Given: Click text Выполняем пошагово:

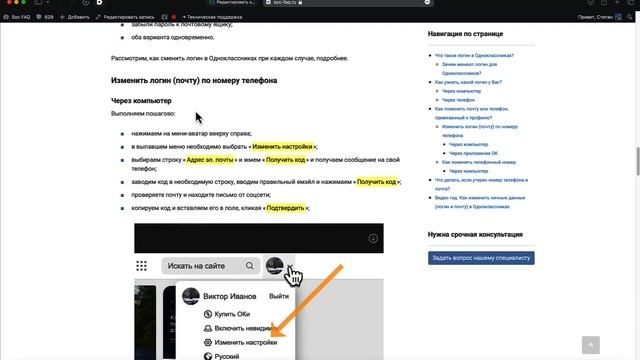Looking at the screenshot, I should pyautogui.click(x=143, y=113).
